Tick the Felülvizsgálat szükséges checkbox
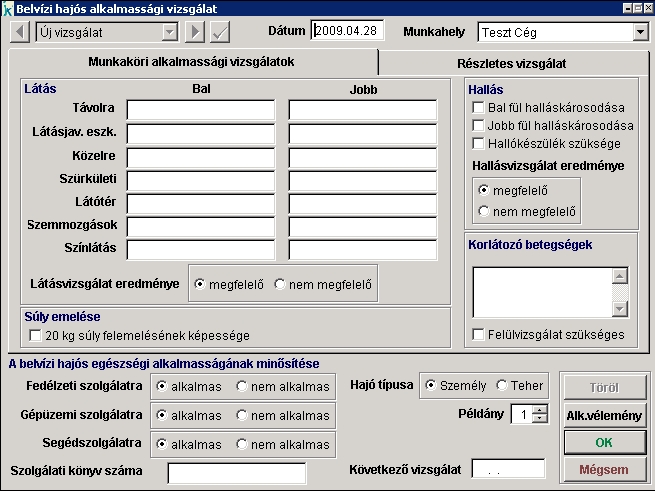The width and height of the screenshot is (655, 493). pos(478,334)
